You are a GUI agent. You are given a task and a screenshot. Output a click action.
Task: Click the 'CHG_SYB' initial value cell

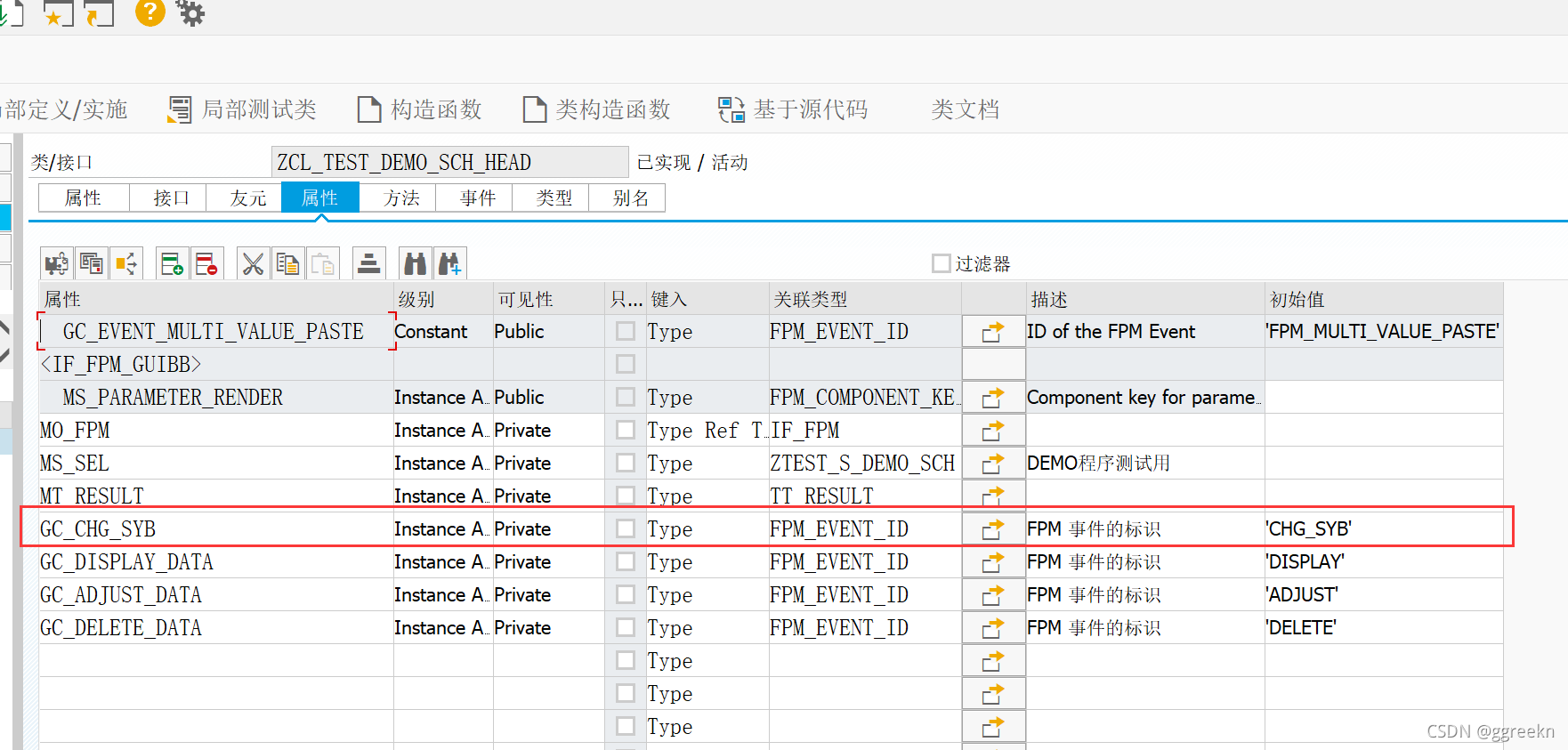(x=1384, y=529)
